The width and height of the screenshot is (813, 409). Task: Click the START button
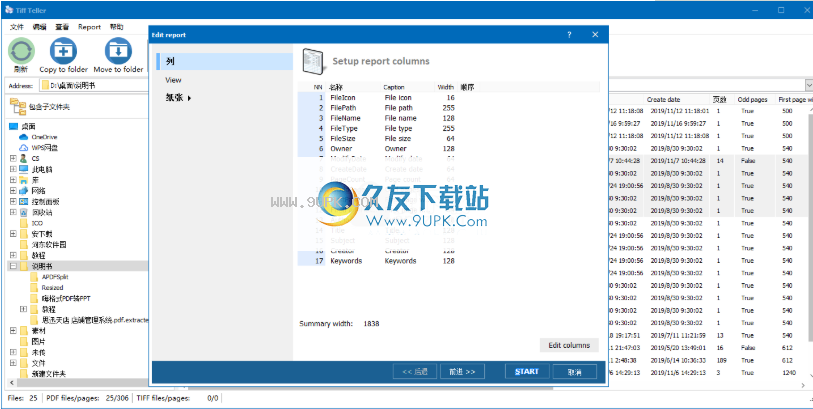tap(527, 371)
